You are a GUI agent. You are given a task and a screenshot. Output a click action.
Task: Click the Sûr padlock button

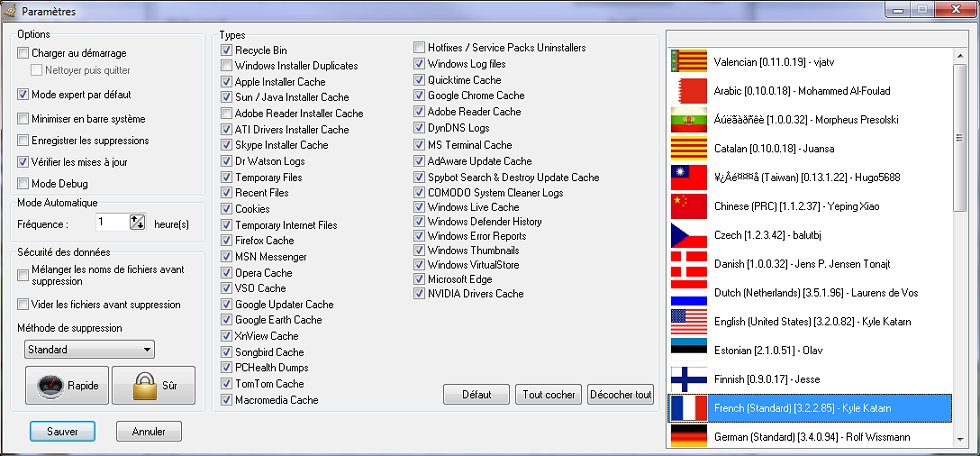[x=154, y=385]
